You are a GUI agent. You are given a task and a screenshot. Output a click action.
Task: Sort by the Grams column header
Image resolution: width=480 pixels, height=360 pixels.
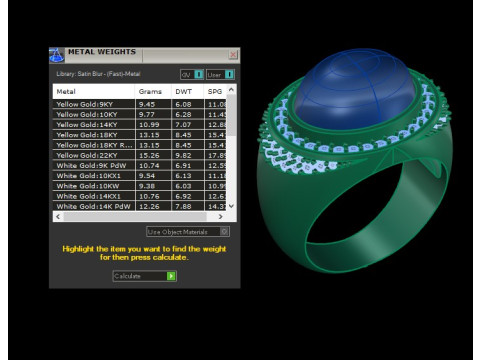(153, 91)
